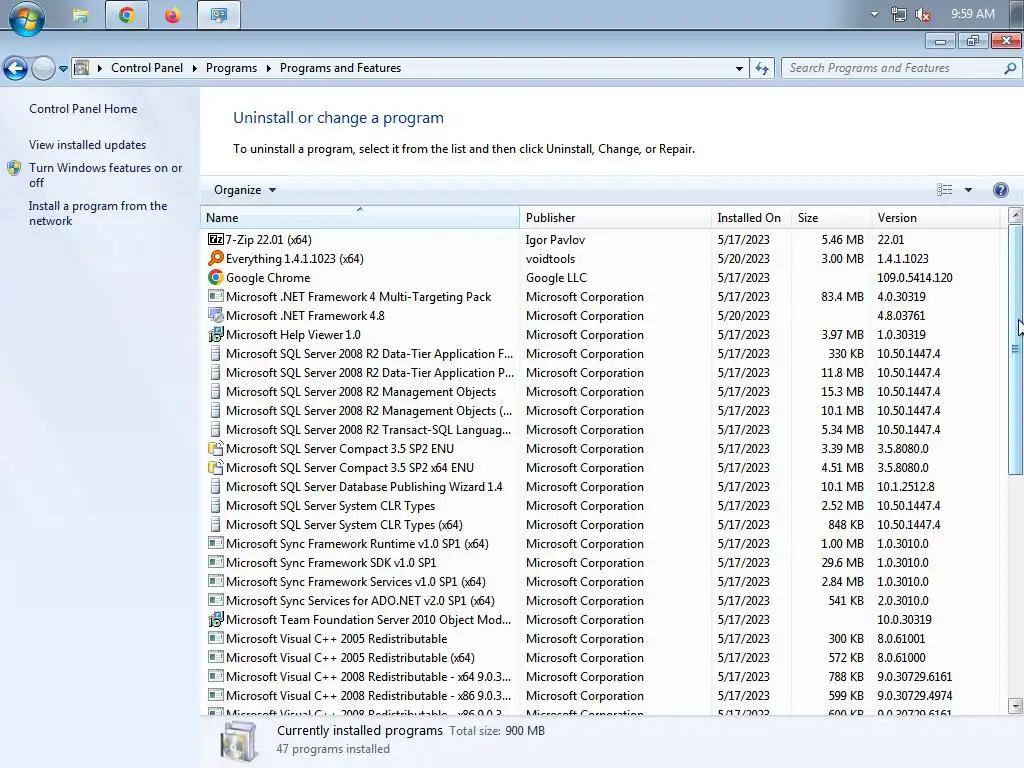
Task: Open the Organize dropdown menu
Action: [x=245, y=190]
